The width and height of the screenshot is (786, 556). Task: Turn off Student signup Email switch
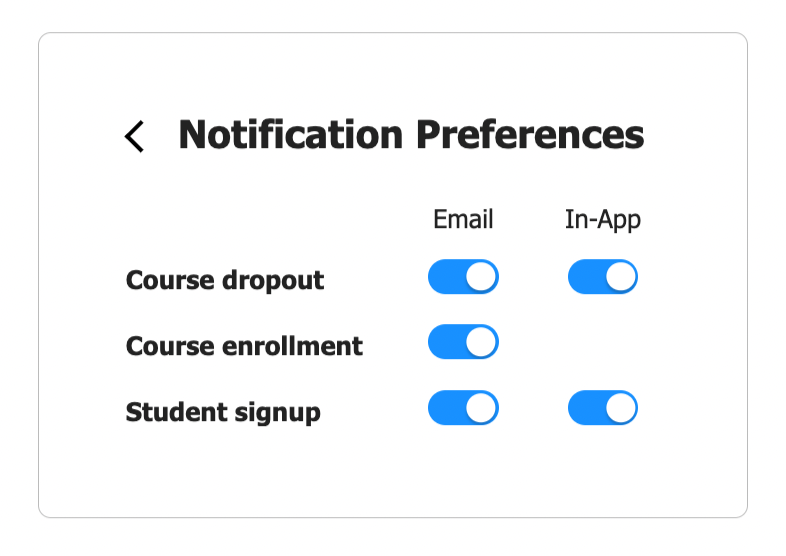click(x=463, y=408)
